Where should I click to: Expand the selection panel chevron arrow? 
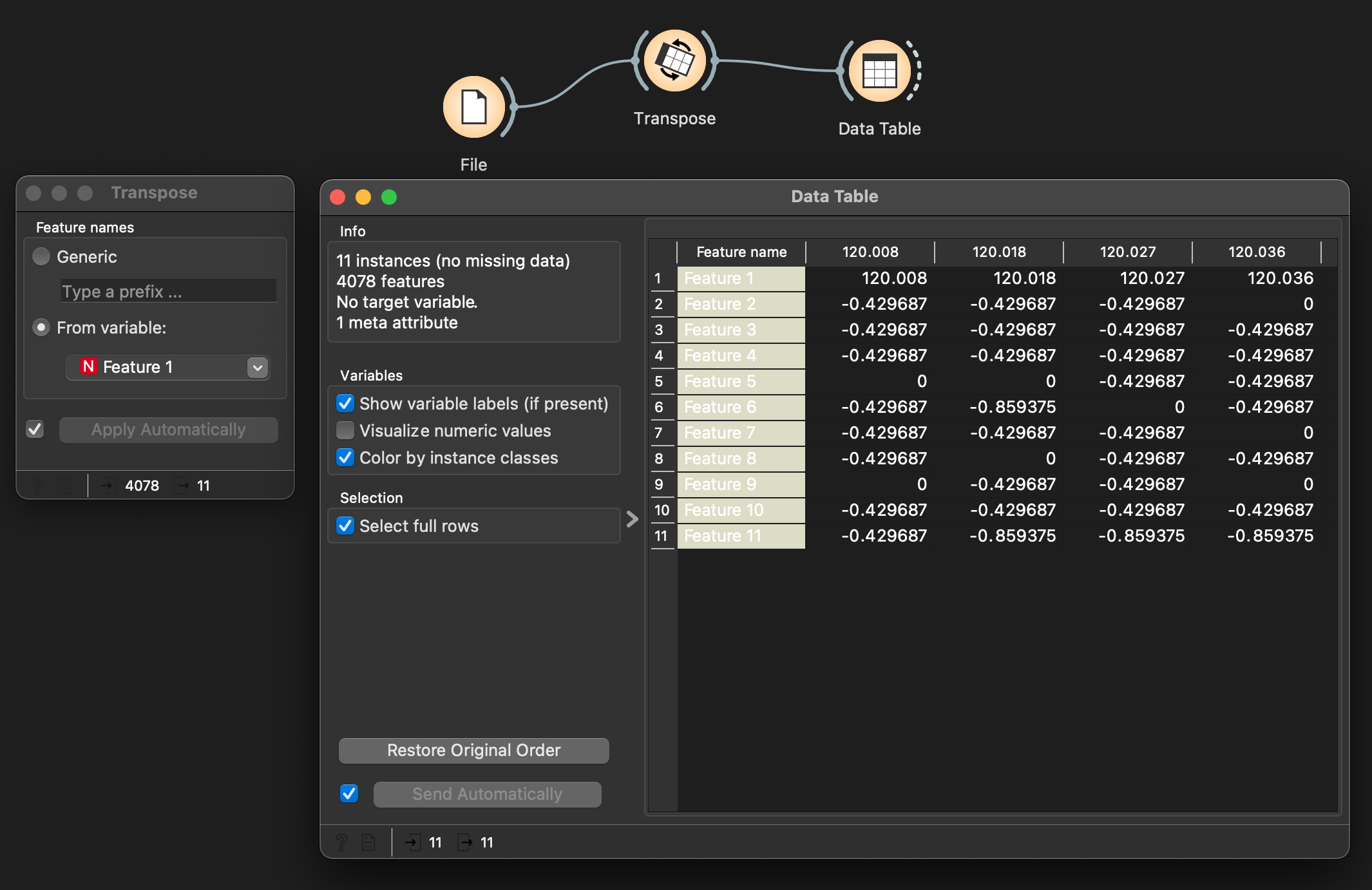[x=634, y=518]
